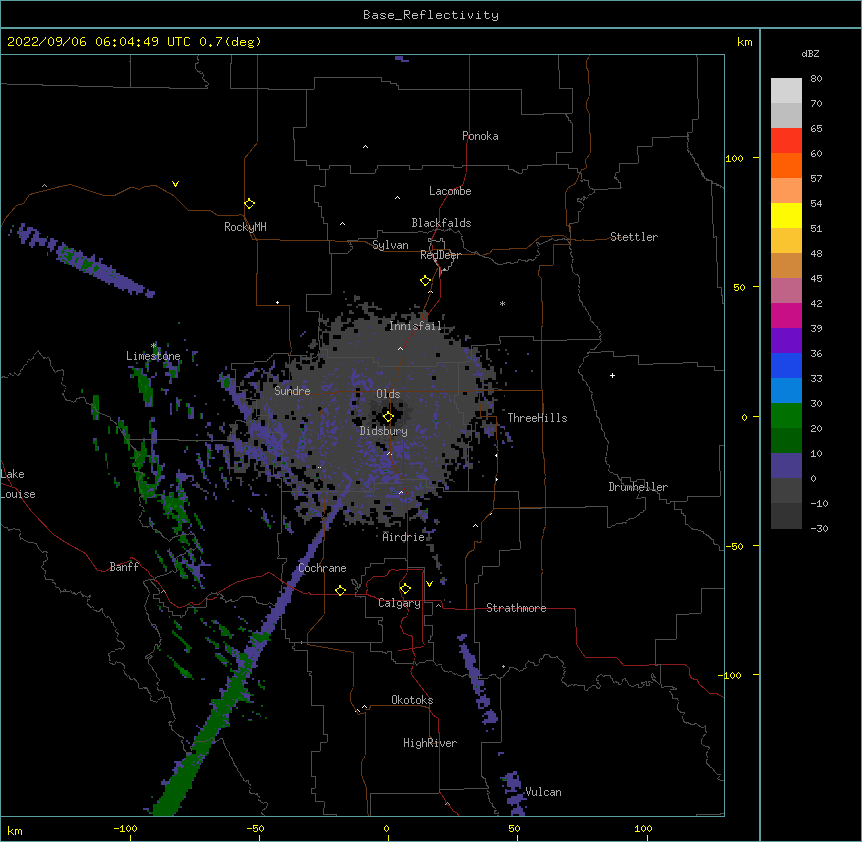Click the Lacombe city label
Image resolution: width=862 pixels, height=842 pixels.
(x=450, y=191)
